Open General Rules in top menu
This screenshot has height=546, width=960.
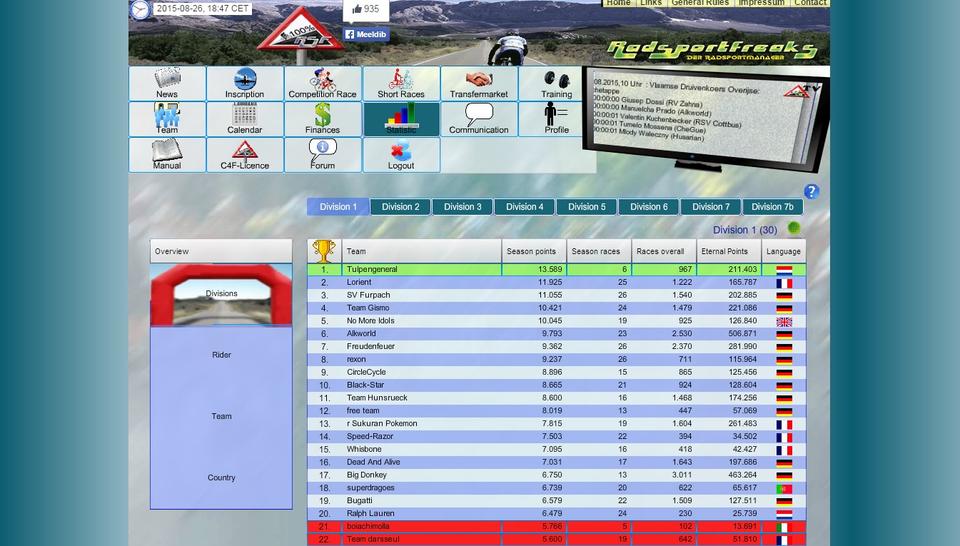(x=700, y=3)
